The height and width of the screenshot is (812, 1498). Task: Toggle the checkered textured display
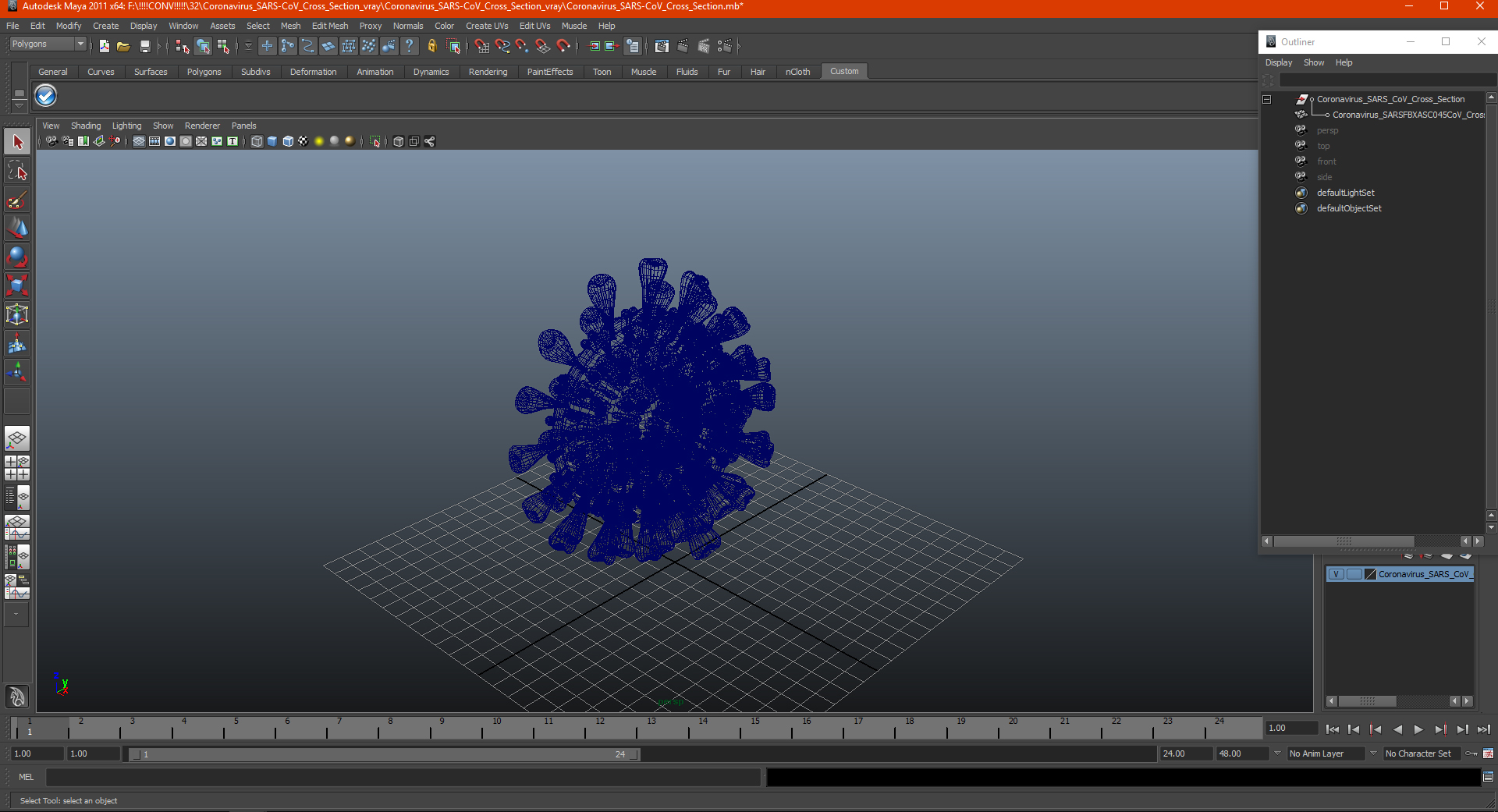point(304,141)
